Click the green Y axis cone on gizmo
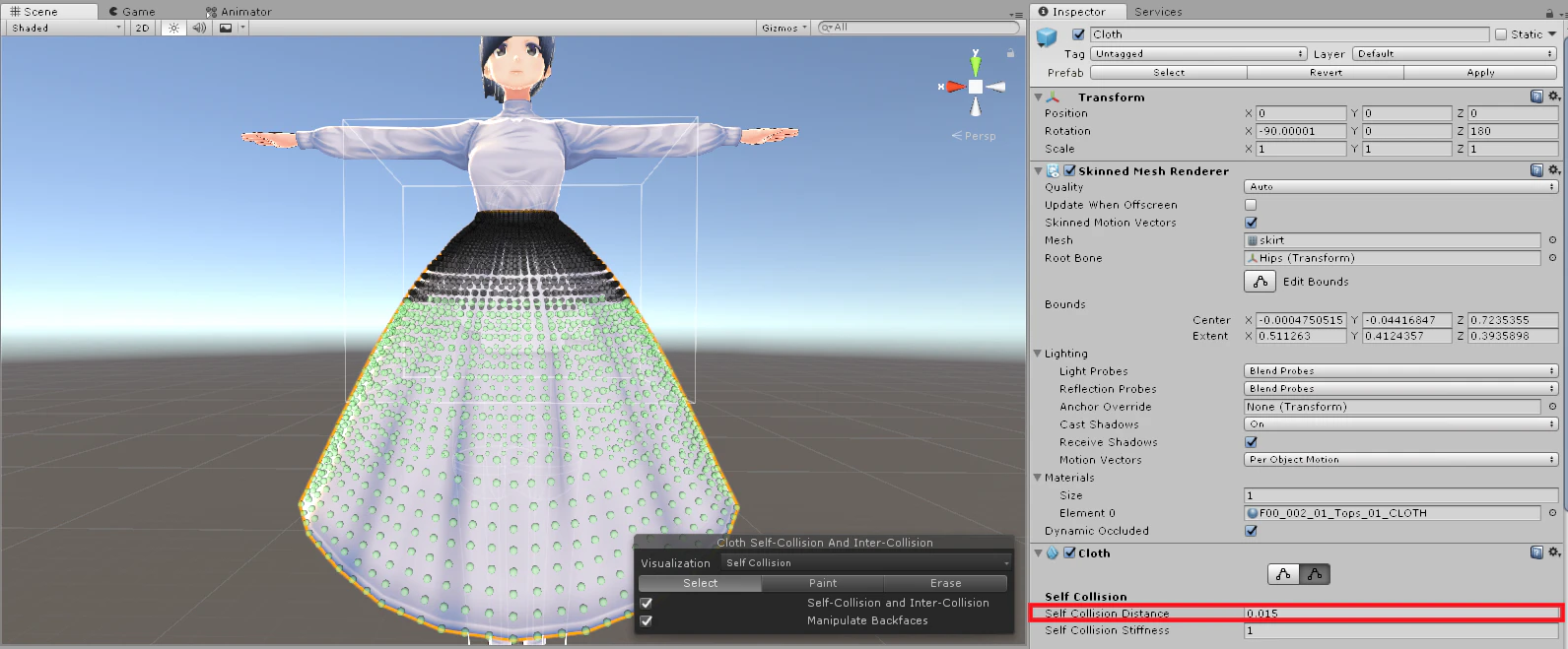The width and height of the screenshot is (1568, 649). point(975,65)
